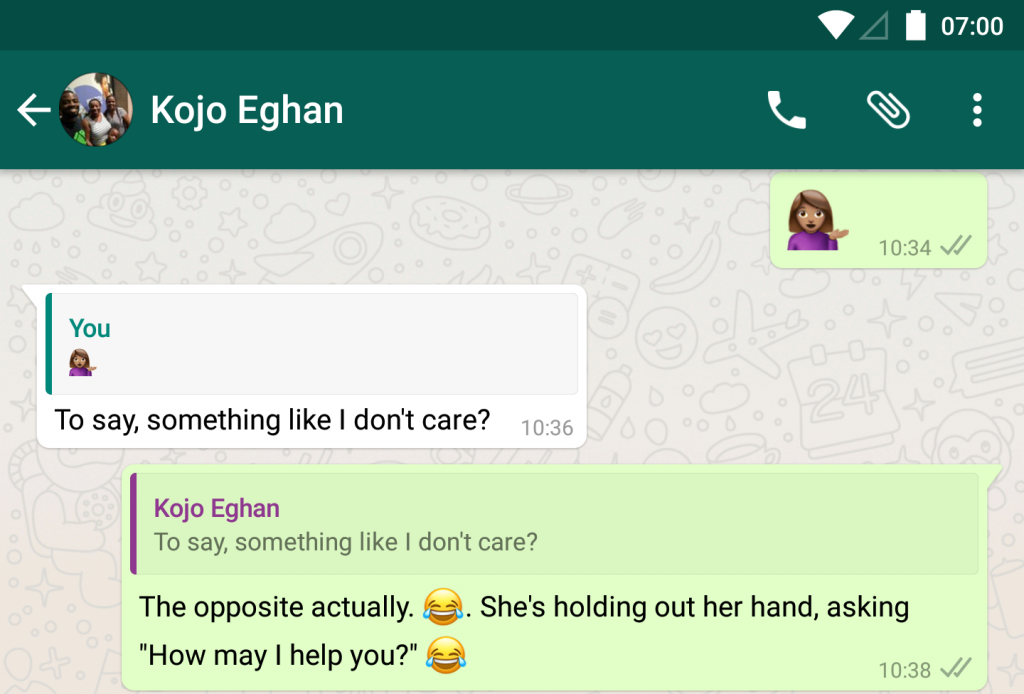Tap the back arrow in the header
The image size is (1024, 694).
(x=34, y=110)
